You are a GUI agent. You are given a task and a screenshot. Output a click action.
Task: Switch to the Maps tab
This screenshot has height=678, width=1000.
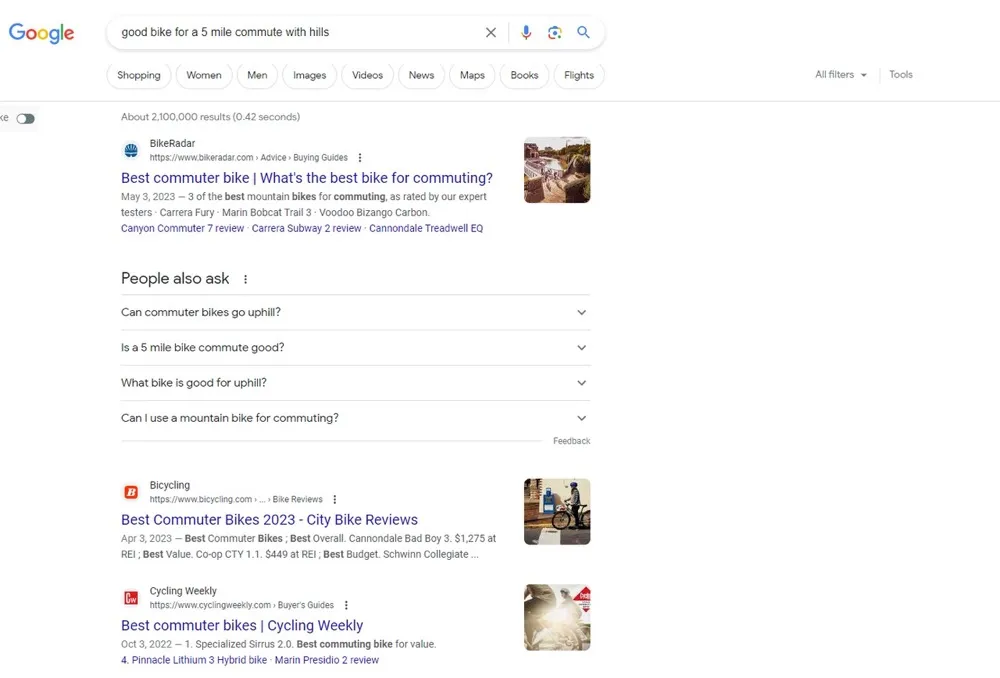[x=472, y=75]
